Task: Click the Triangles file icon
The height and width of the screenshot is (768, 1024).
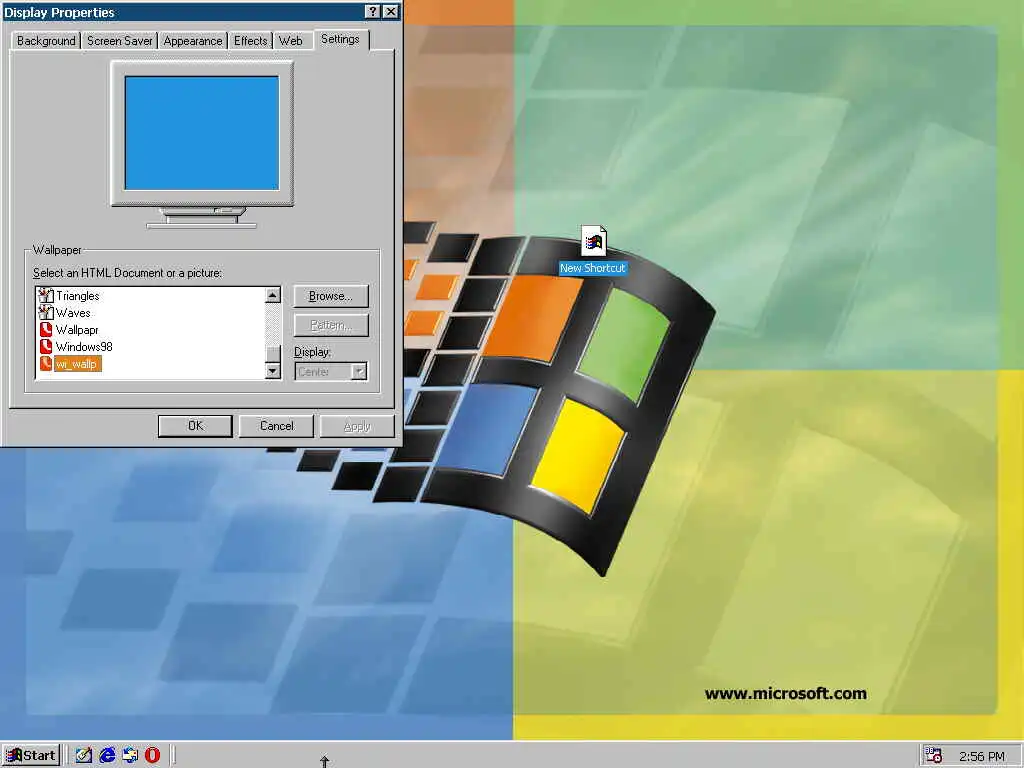Action: (46, 296)
